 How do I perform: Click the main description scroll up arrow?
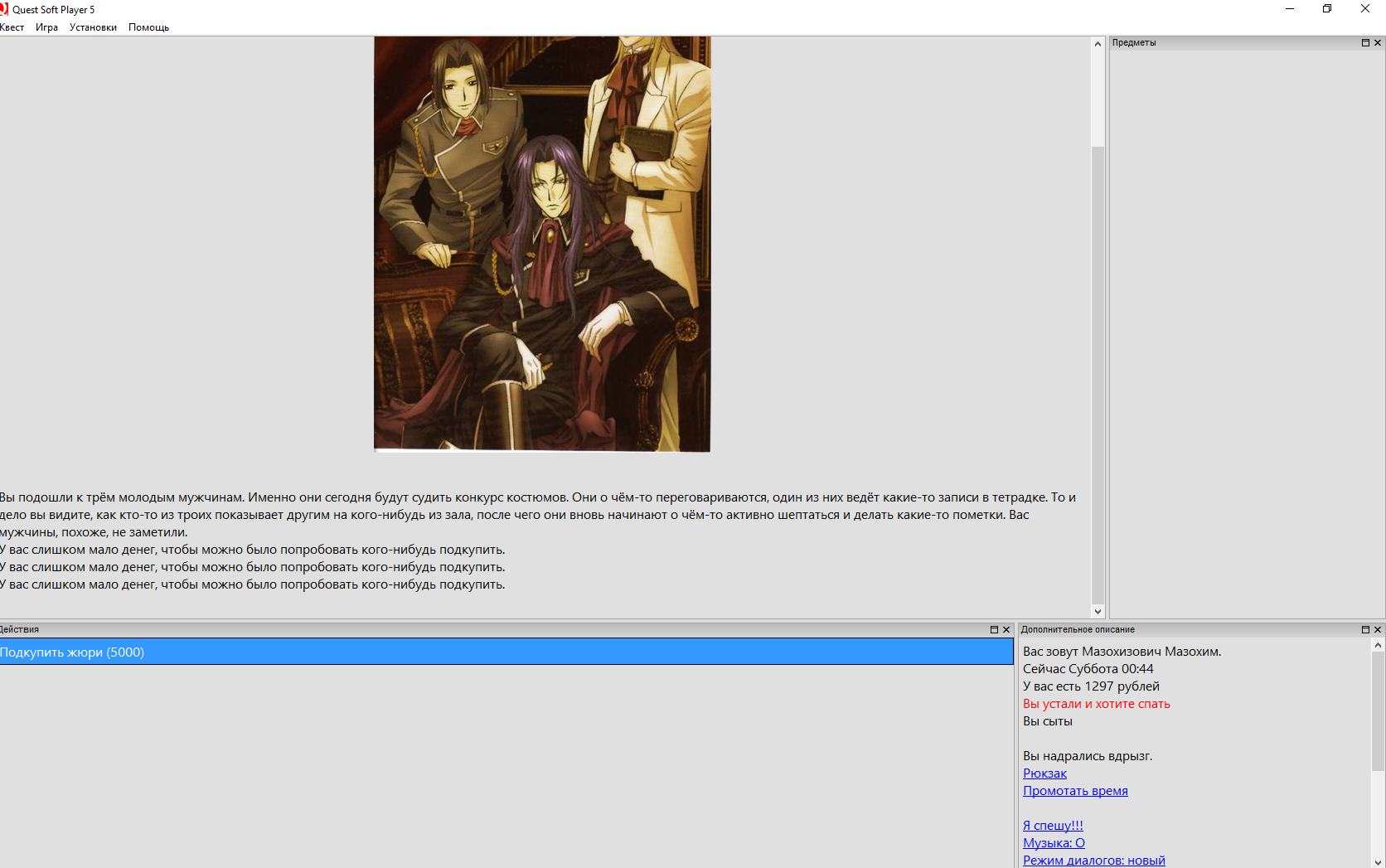tap(1098, 44)
